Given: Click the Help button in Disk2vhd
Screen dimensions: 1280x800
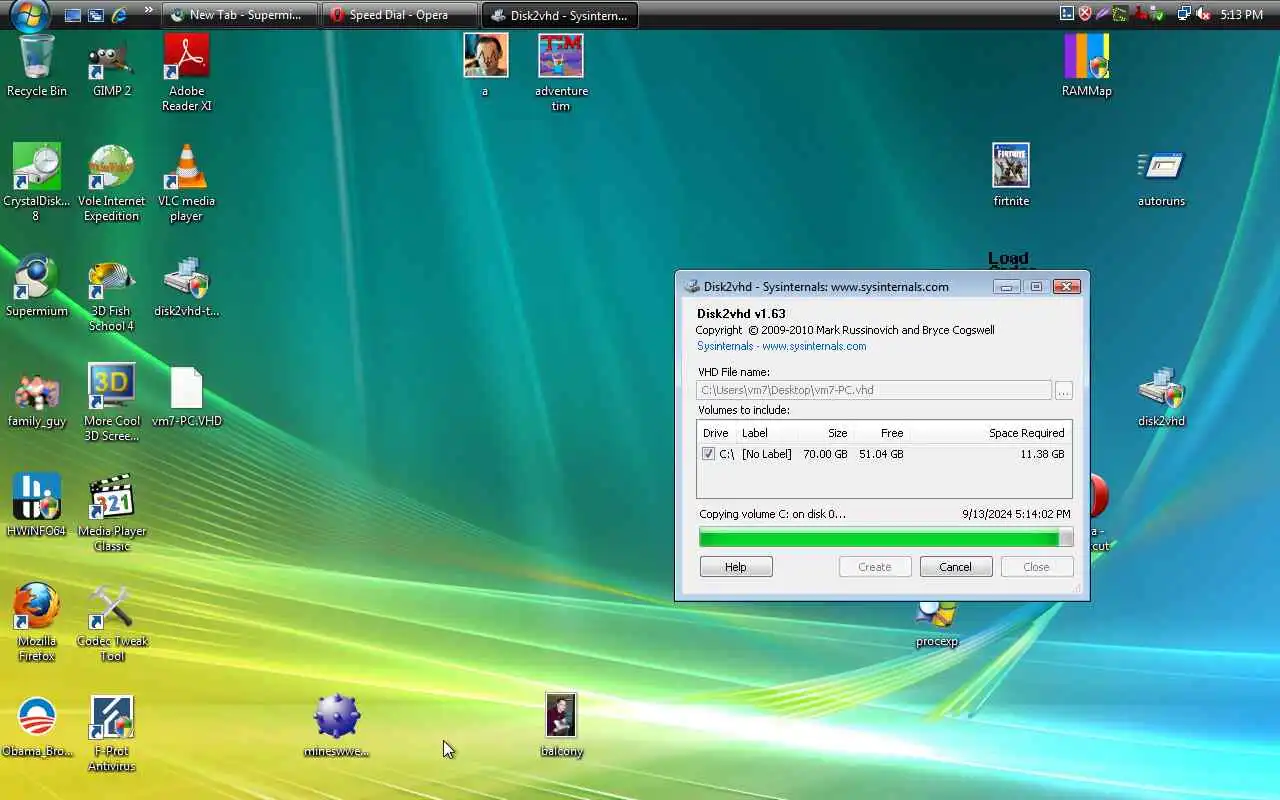Looking at the screenshot, I should pos(736,567).
